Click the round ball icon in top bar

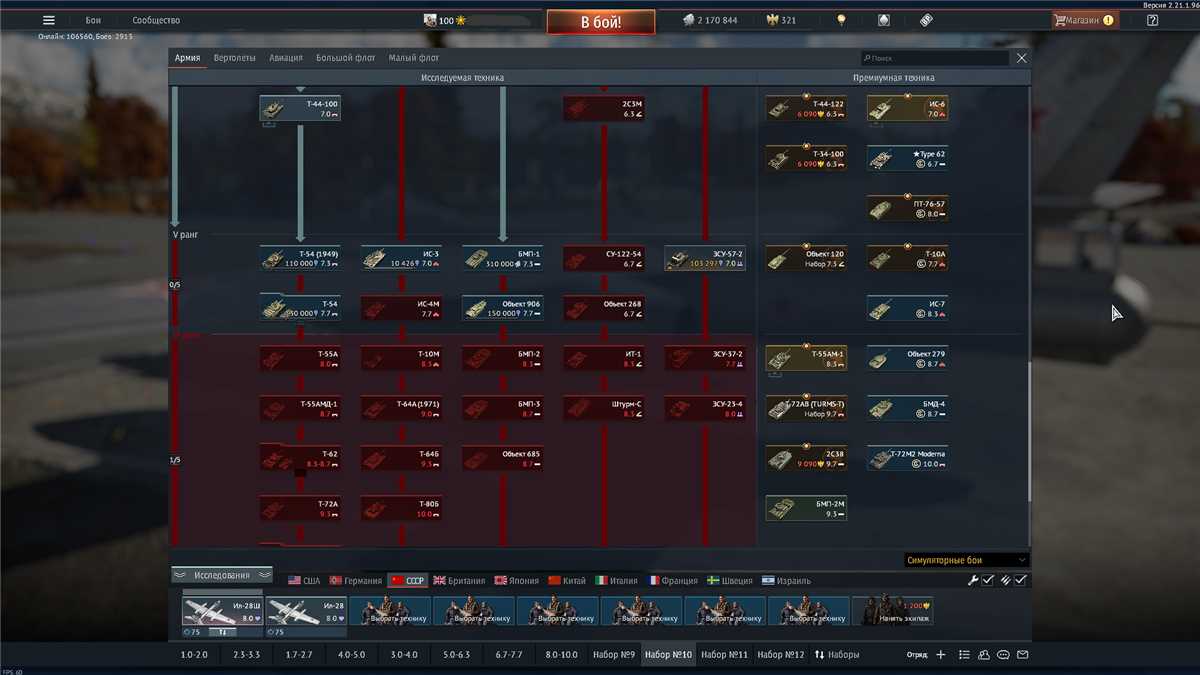(883, 20)
